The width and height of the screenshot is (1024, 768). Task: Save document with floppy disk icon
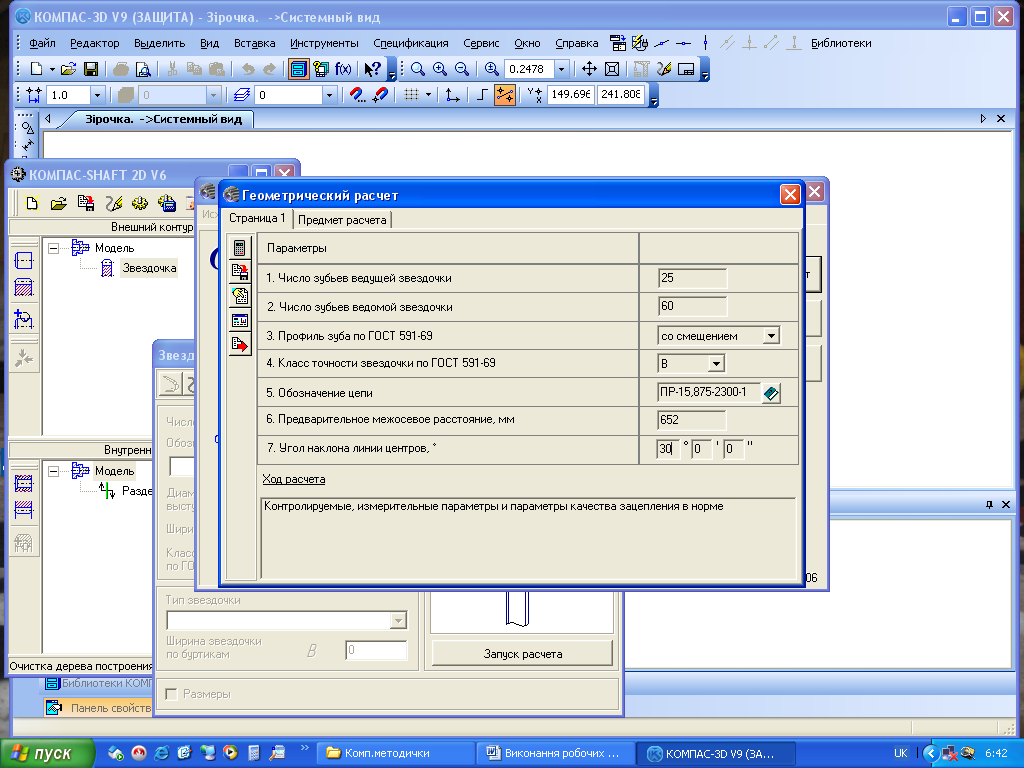91,69
